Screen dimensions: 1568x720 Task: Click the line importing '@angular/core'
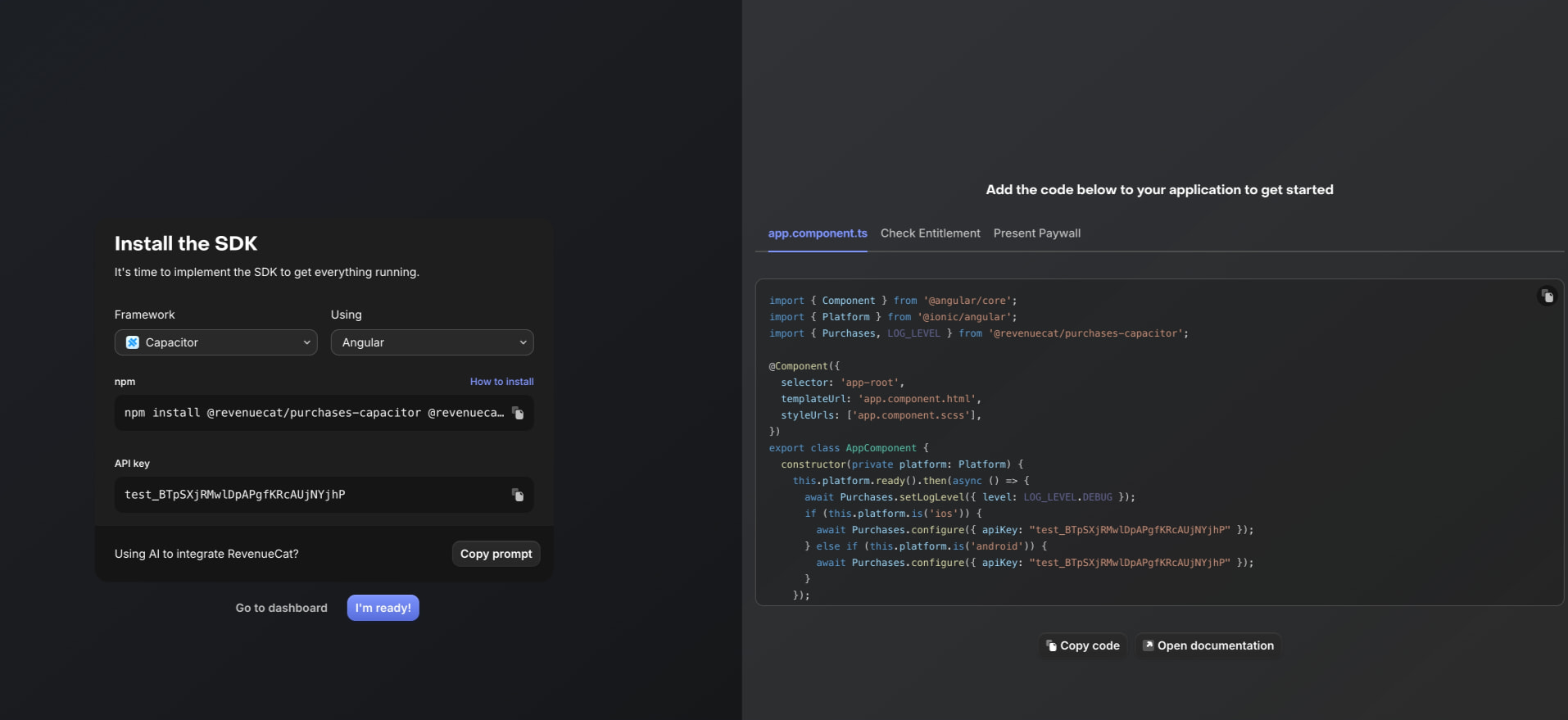click(893, 301)
